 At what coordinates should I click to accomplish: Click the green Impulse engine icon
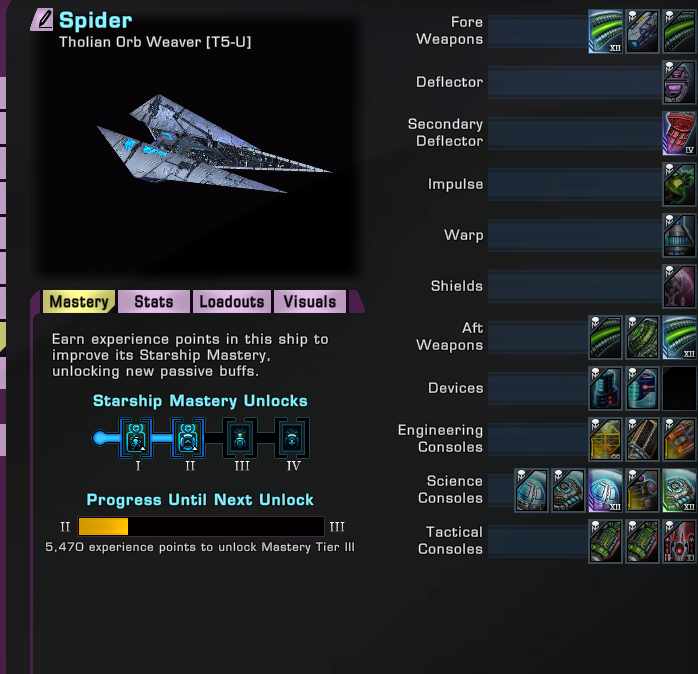[x=679, y=184]
